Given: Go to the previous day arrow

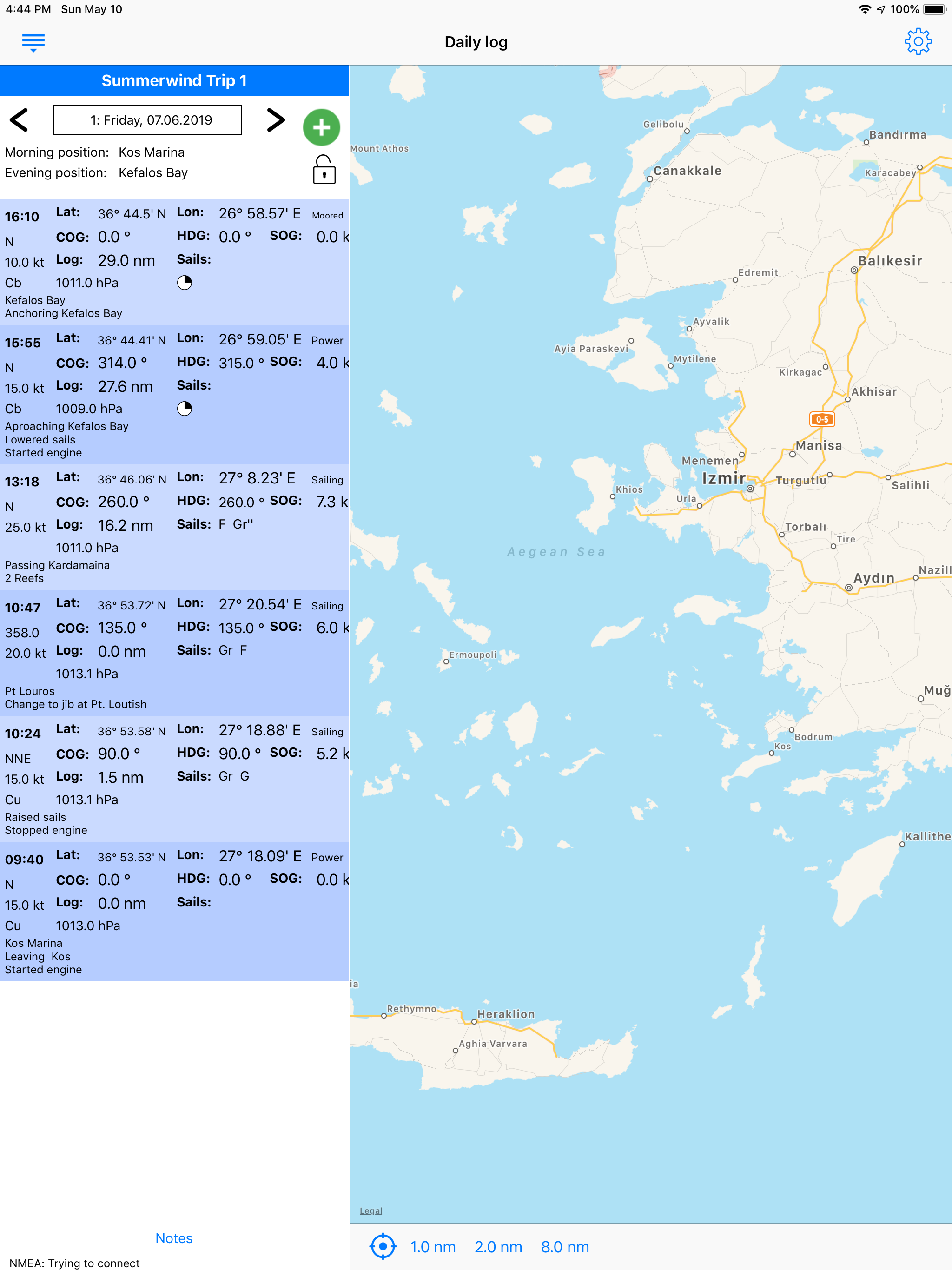Looking at the screenshot, I should click(x=20, y=120).
